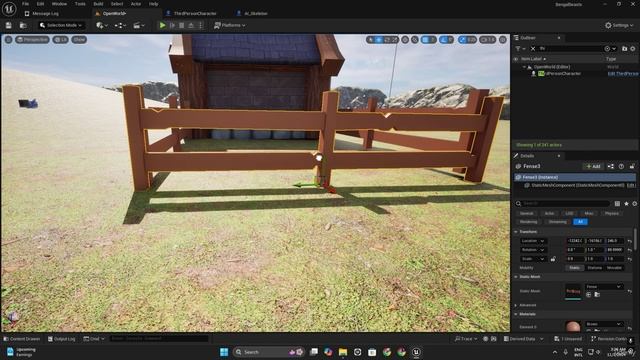Click the Add component button
Screen dimensions: 640x360
(x=593, y=166)
